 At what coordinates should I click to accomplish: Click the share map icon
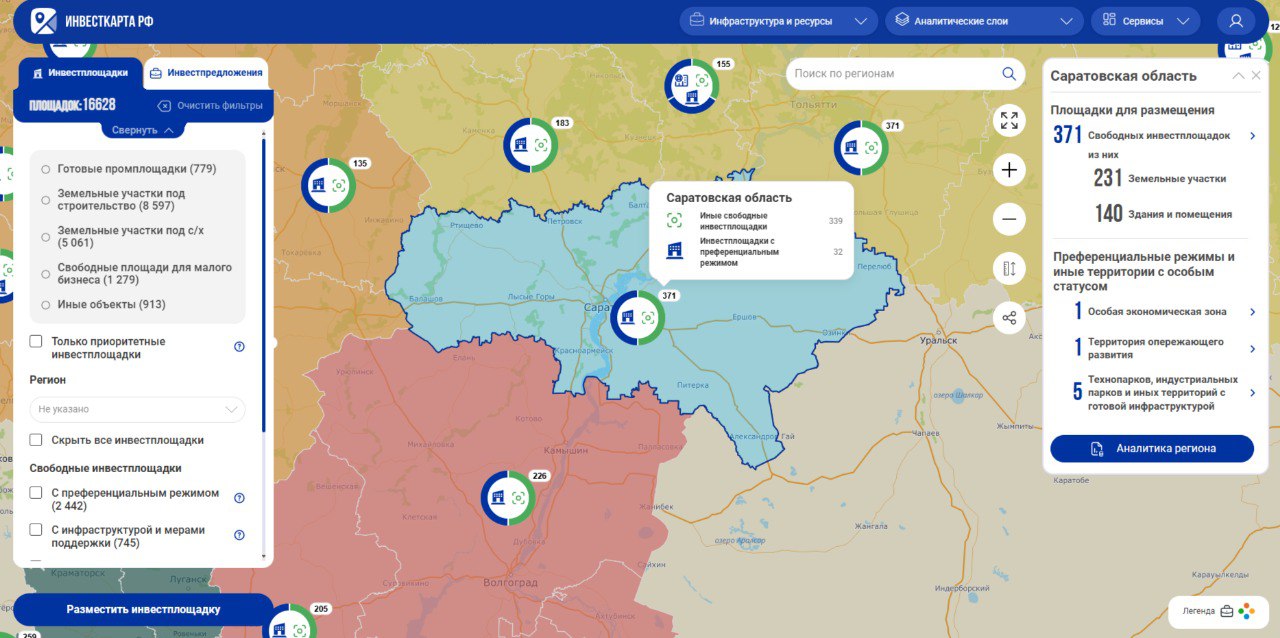[1009, 318]
